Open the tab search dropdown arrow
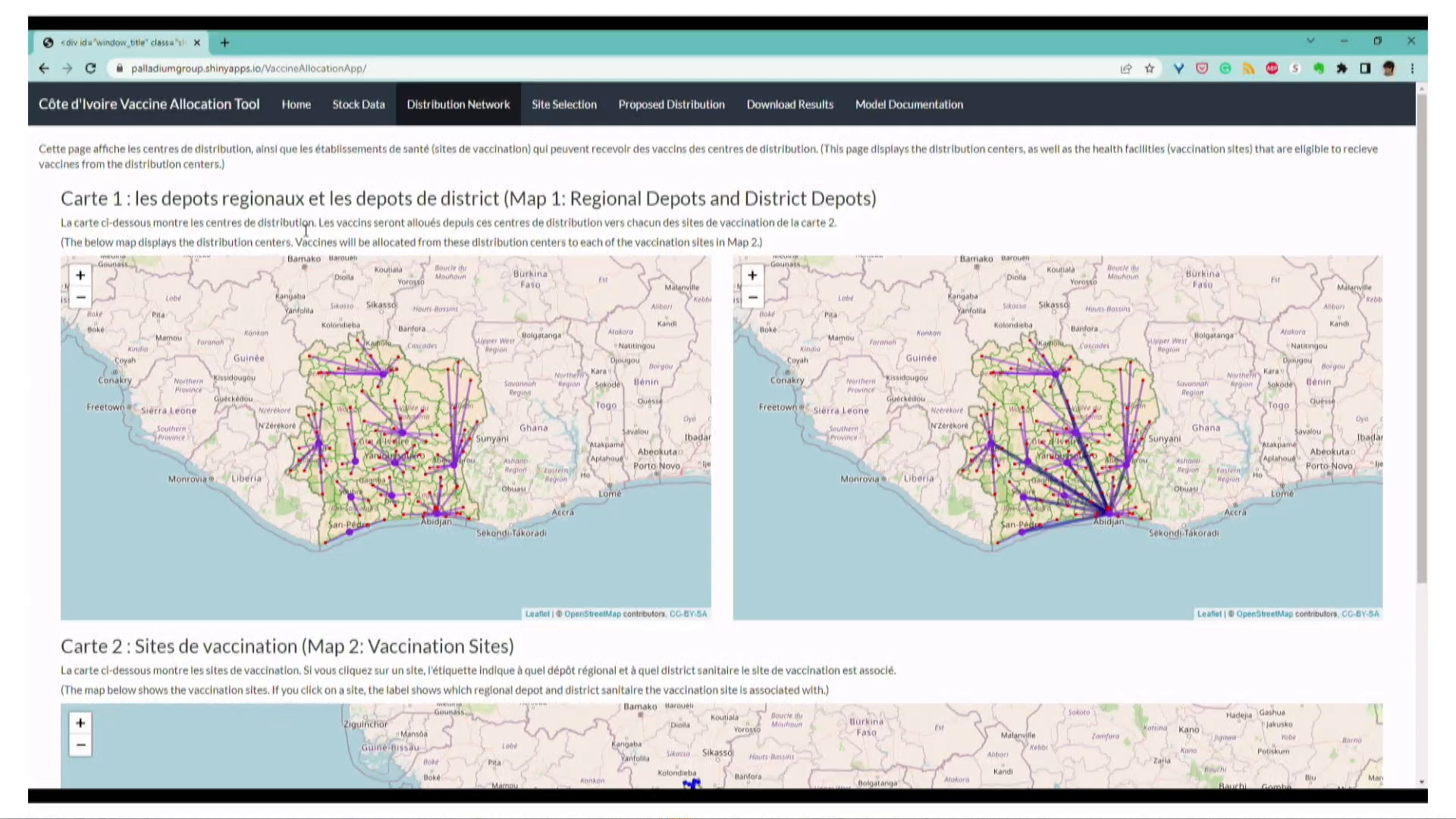The height and width of the screenshot is (819, 1456). click(1311, 41)
